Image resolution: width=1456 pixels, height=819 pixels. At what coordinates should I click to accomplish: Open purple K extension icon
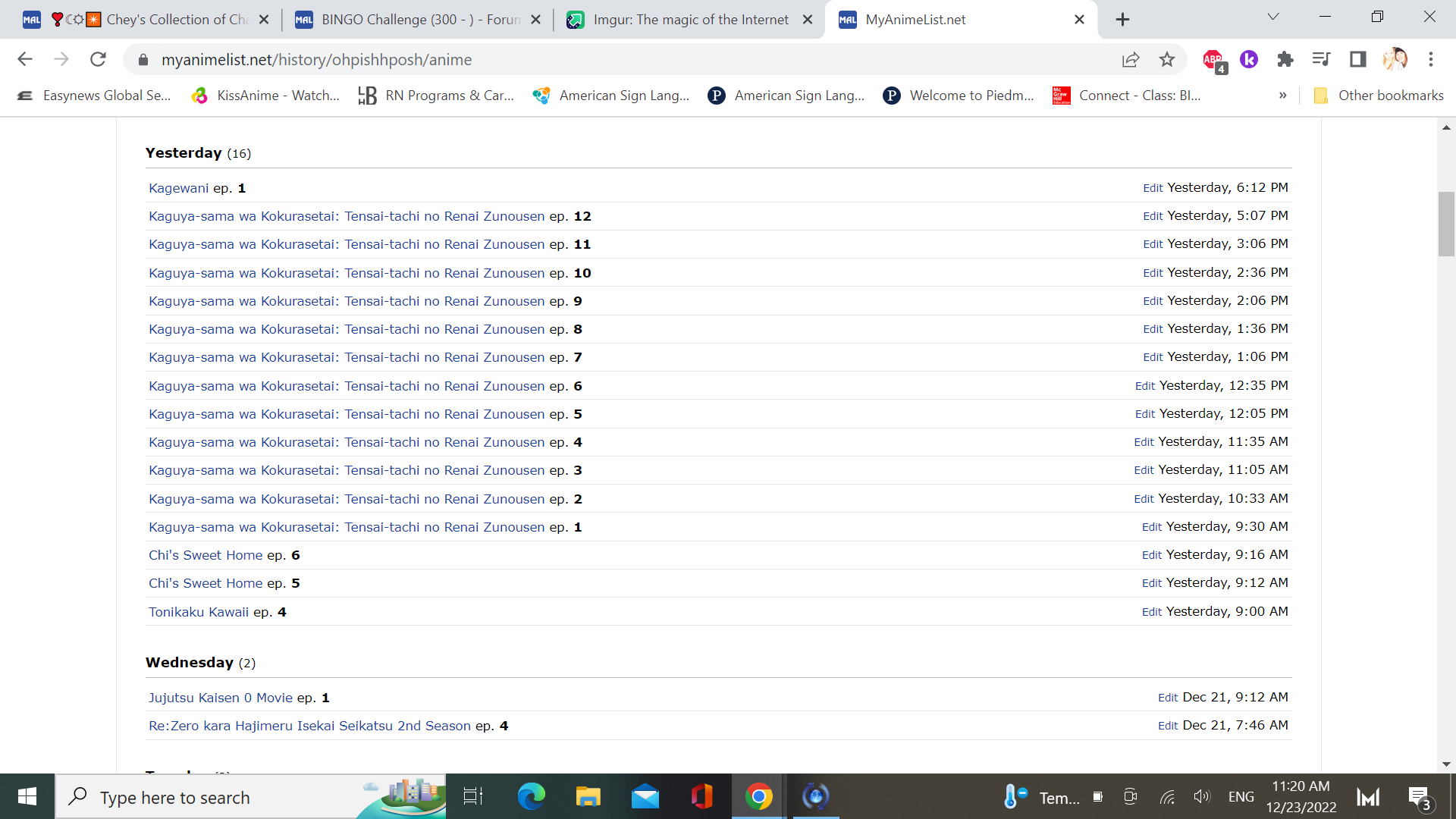[1249, 59]
